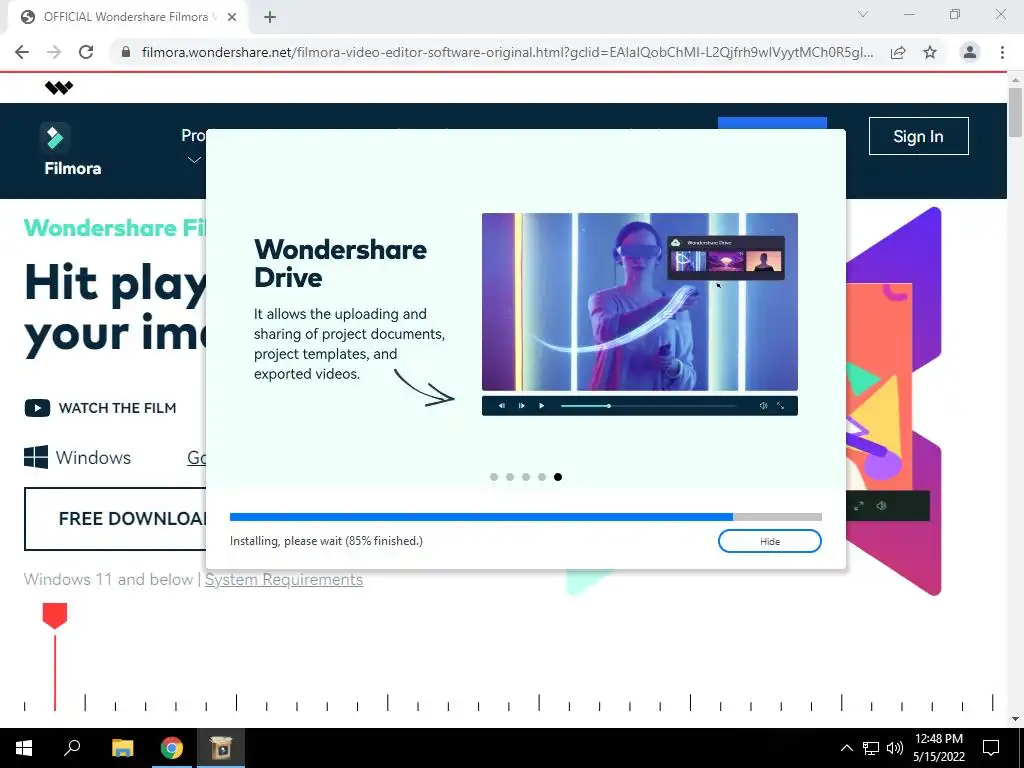
Task: Reload the page with refresh icon
Action: tap(86, 52)
